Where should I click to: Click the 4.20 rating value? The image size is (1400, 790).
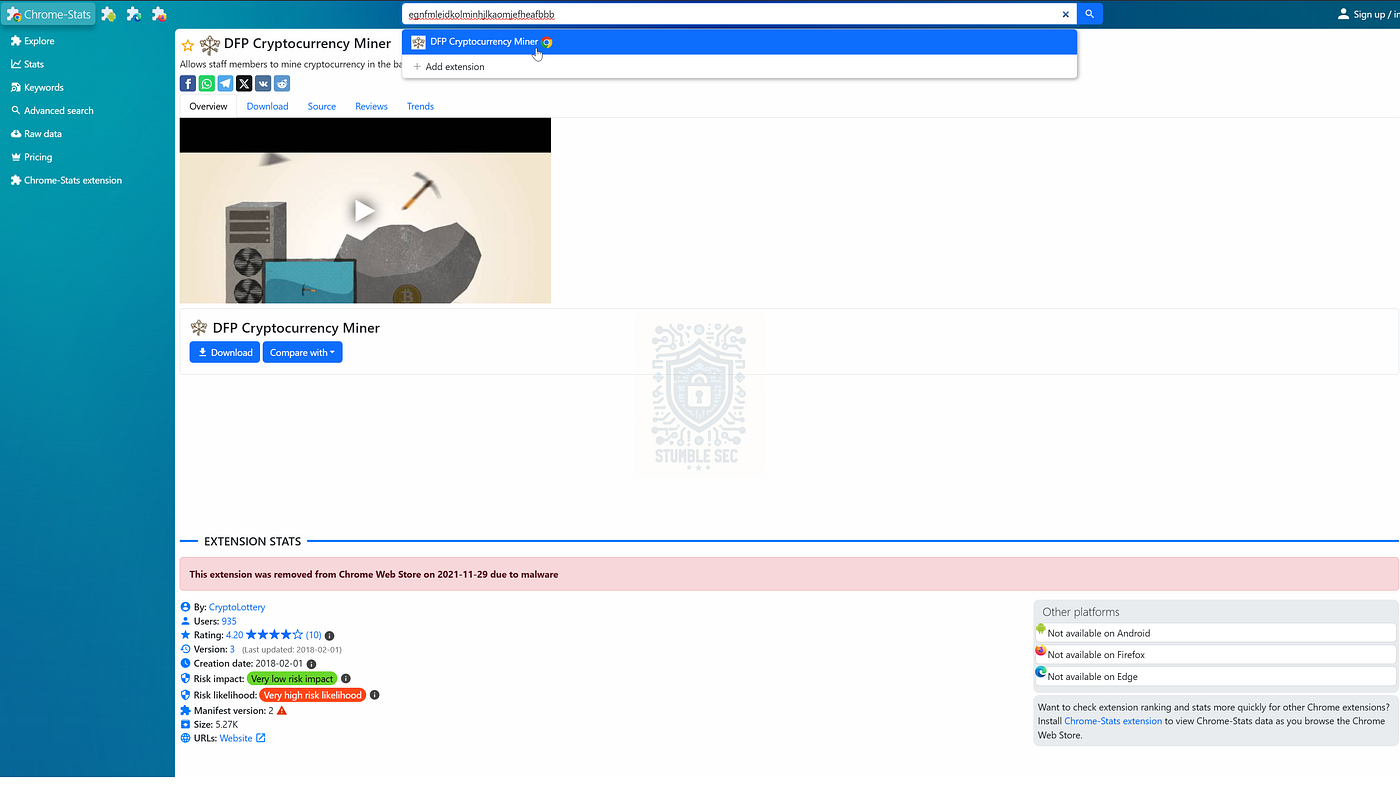pos(234,635)
